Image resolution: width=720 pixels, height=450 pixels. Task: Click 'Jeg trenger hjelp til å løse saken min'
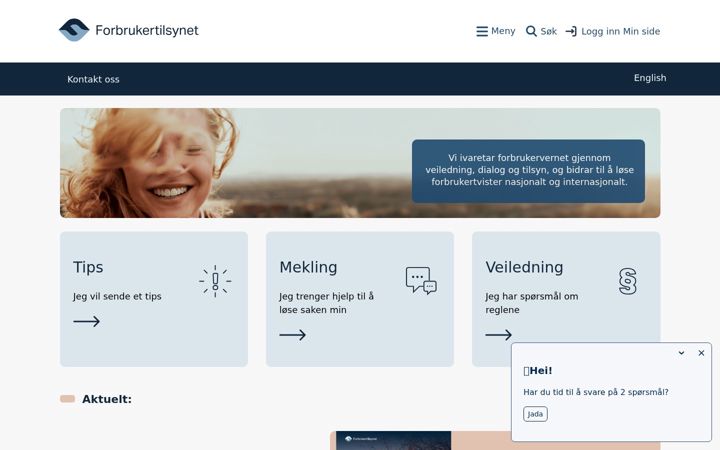tap(326, 303)
